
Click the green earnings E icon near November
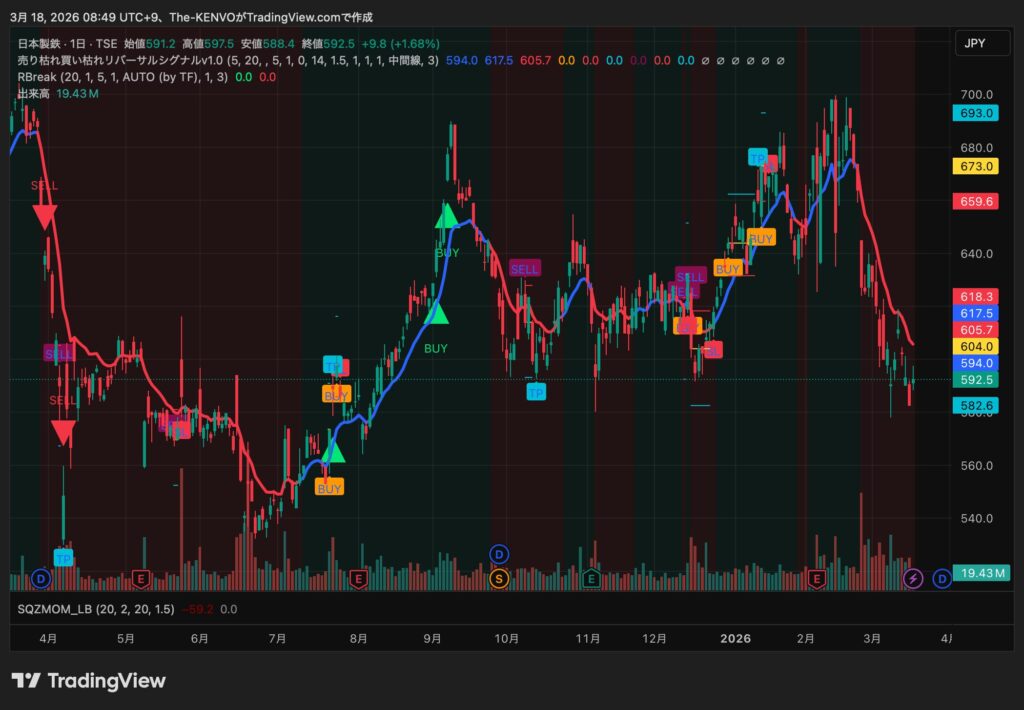coord(591,578)
